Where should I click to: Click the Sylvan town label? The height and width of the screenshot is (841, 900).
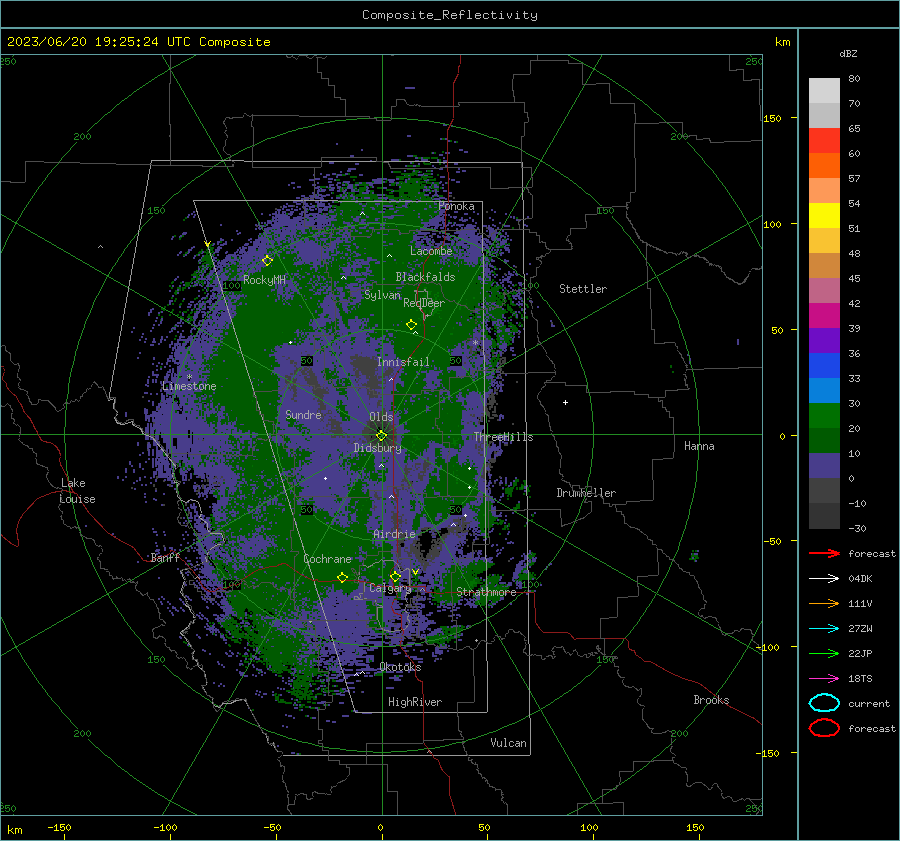(x=382, y=296)
